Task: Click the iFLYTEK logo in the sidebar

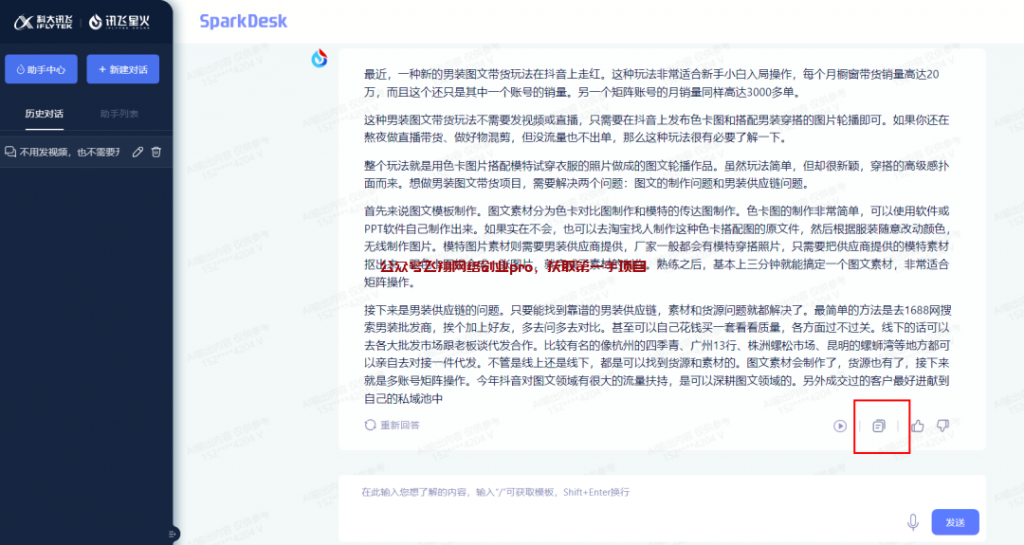Action: [x=44, y=22]
